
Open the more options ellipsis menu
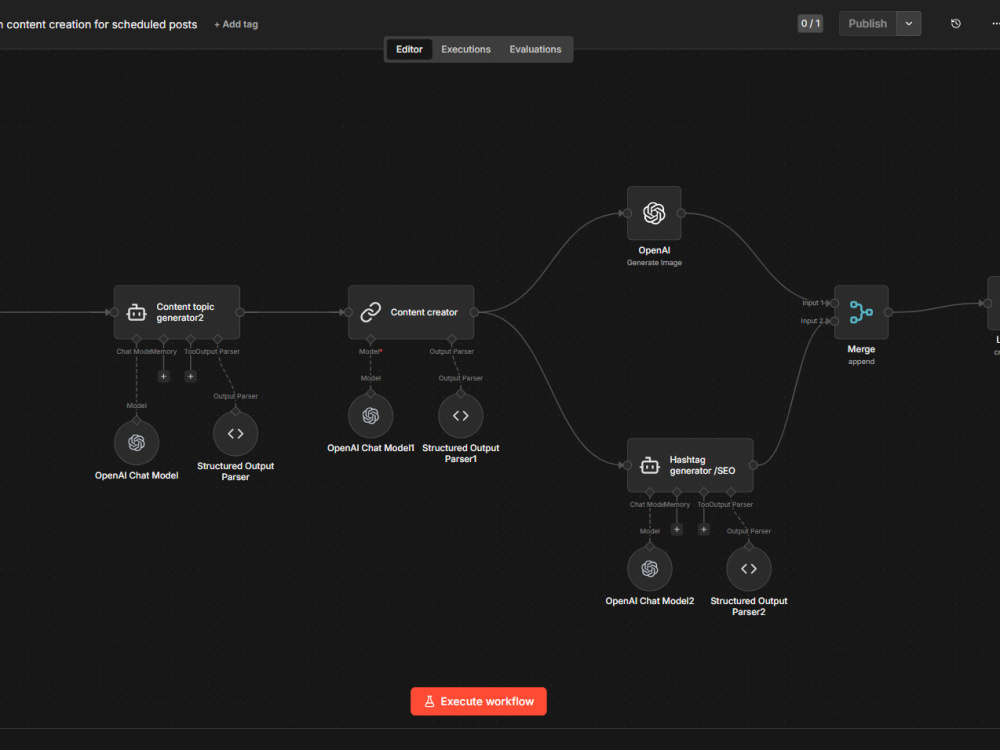coord(995,24)
